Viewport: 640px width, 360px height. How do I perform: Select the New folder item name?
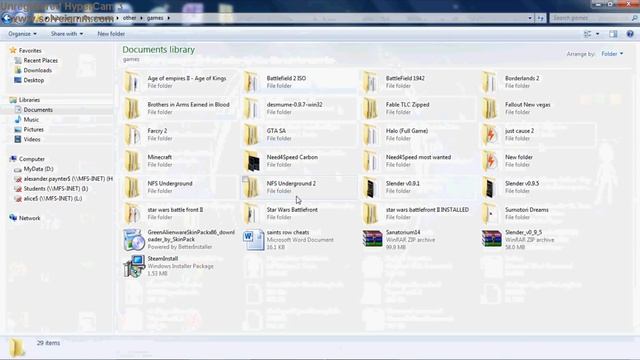[518, 157]
